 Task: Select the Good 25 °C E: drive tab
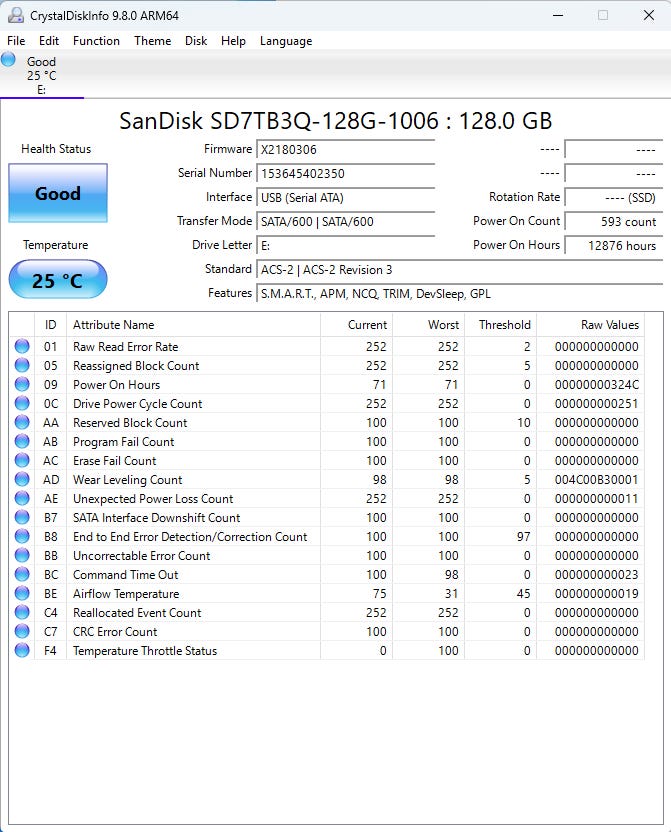(x=41, y=75)
